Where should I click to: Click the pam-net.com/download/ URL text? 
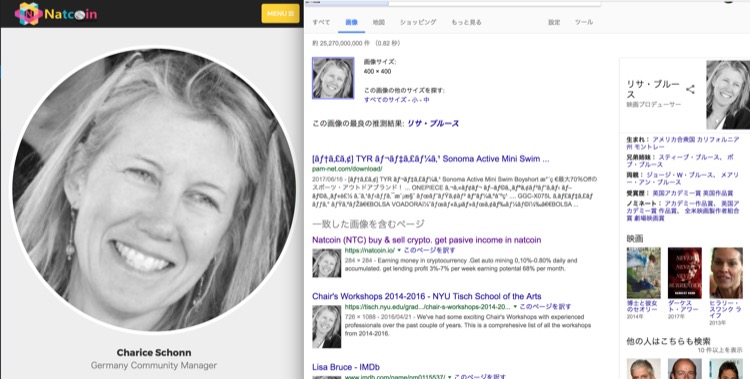[347, 169]
